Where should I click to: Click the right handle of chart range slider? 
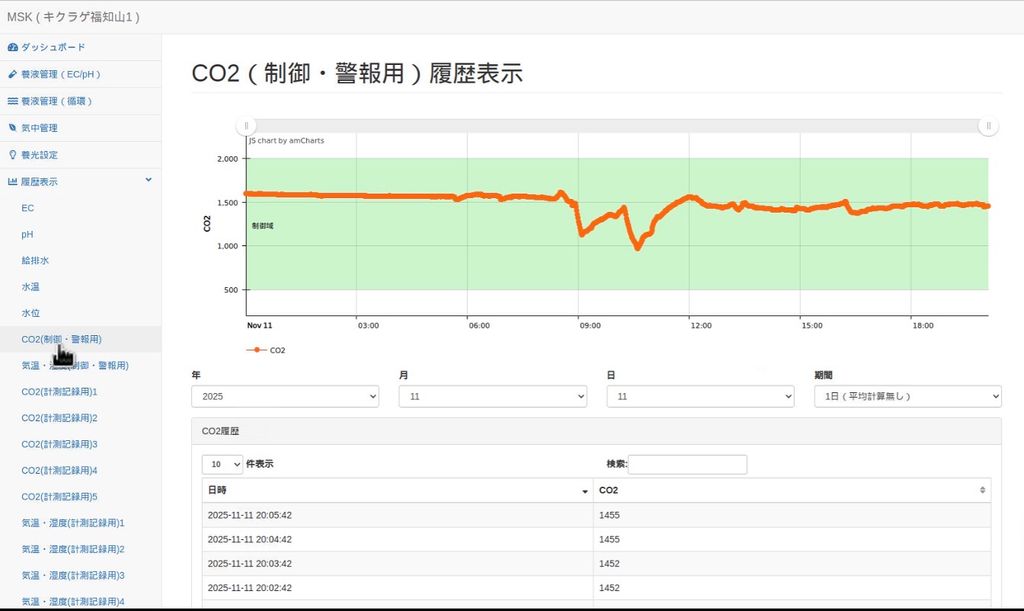click(x=988, y=126)
